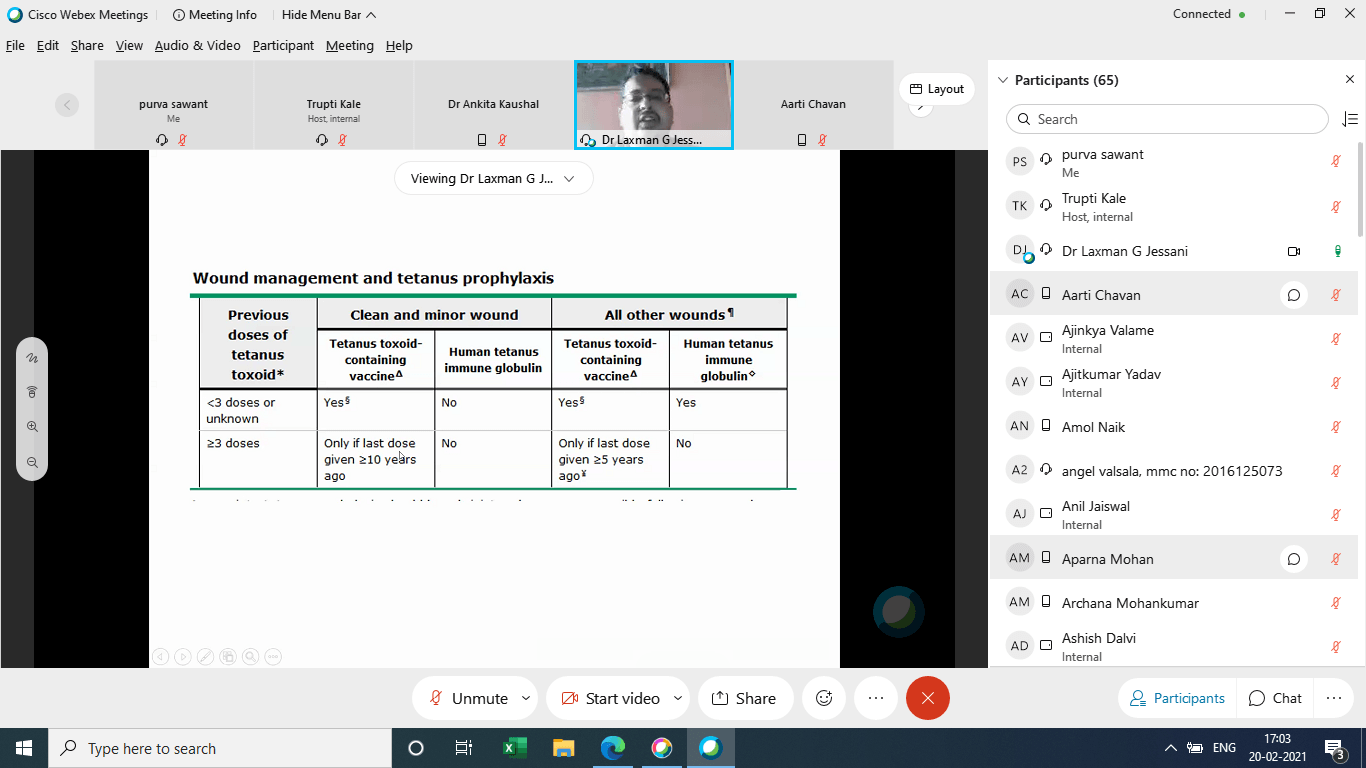Screen dimensions: 1366x768
Task: Toggle the Participants panel button
Action: point(1177,698)
